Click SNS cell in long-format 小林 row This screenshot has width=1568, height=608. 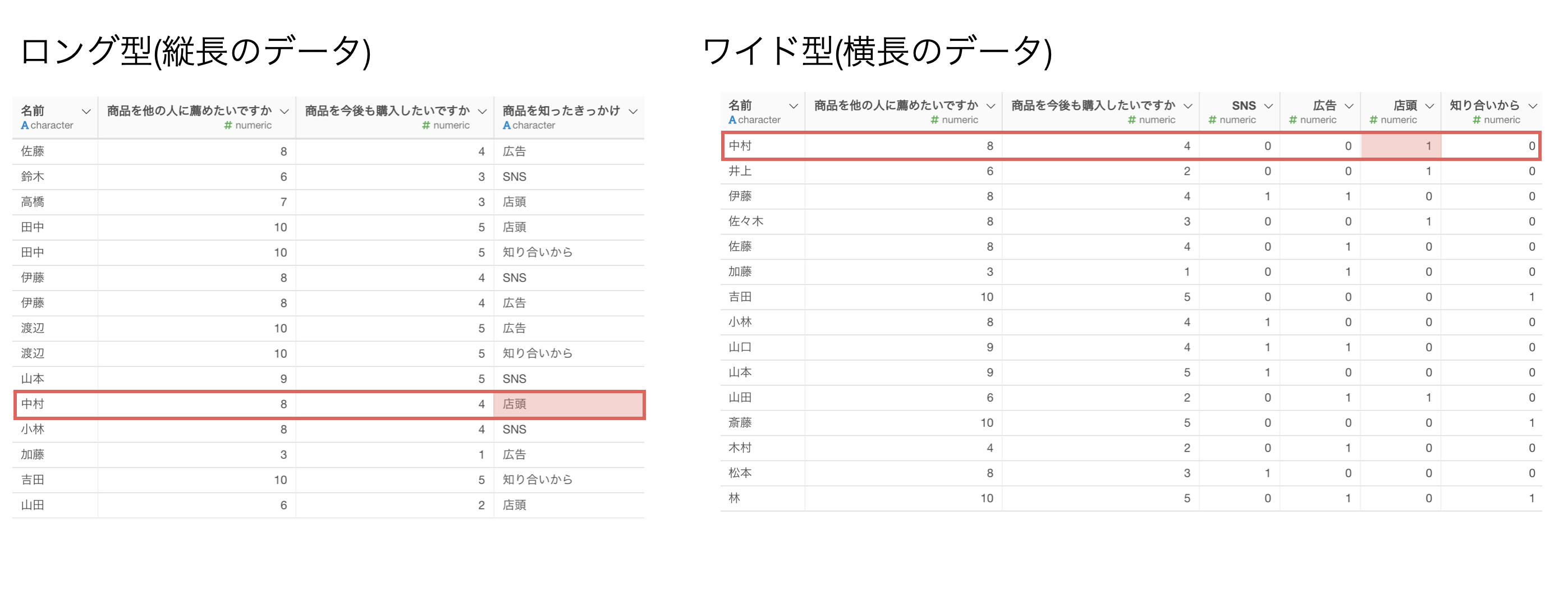(568, 430)
